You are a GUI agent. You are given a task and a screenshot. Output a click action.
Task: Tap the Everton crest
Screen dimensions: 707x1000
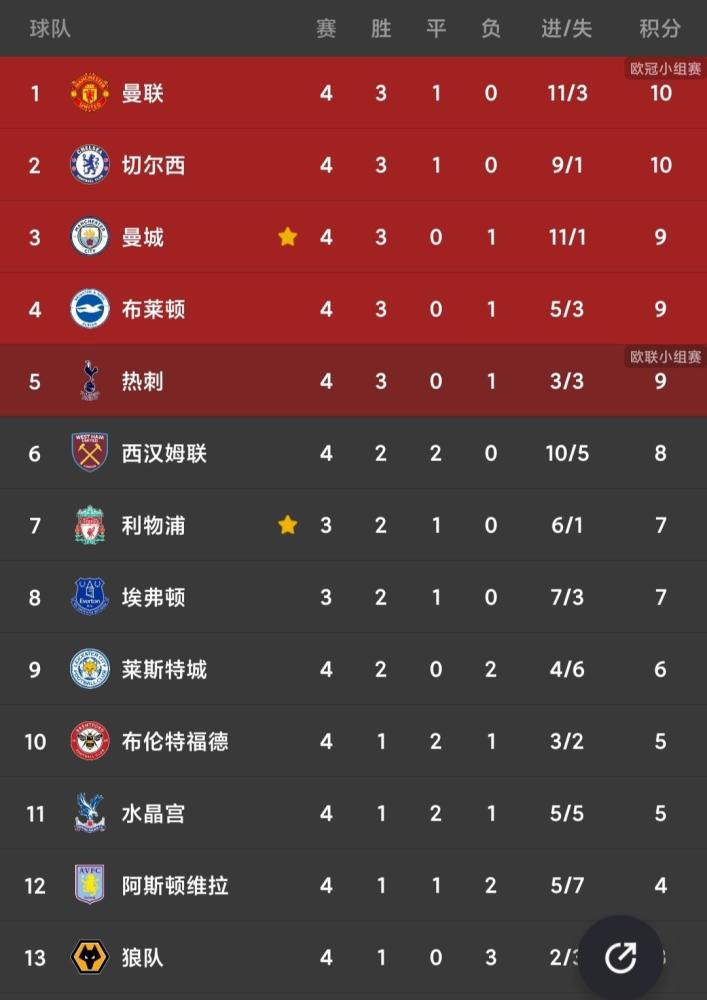89,597
